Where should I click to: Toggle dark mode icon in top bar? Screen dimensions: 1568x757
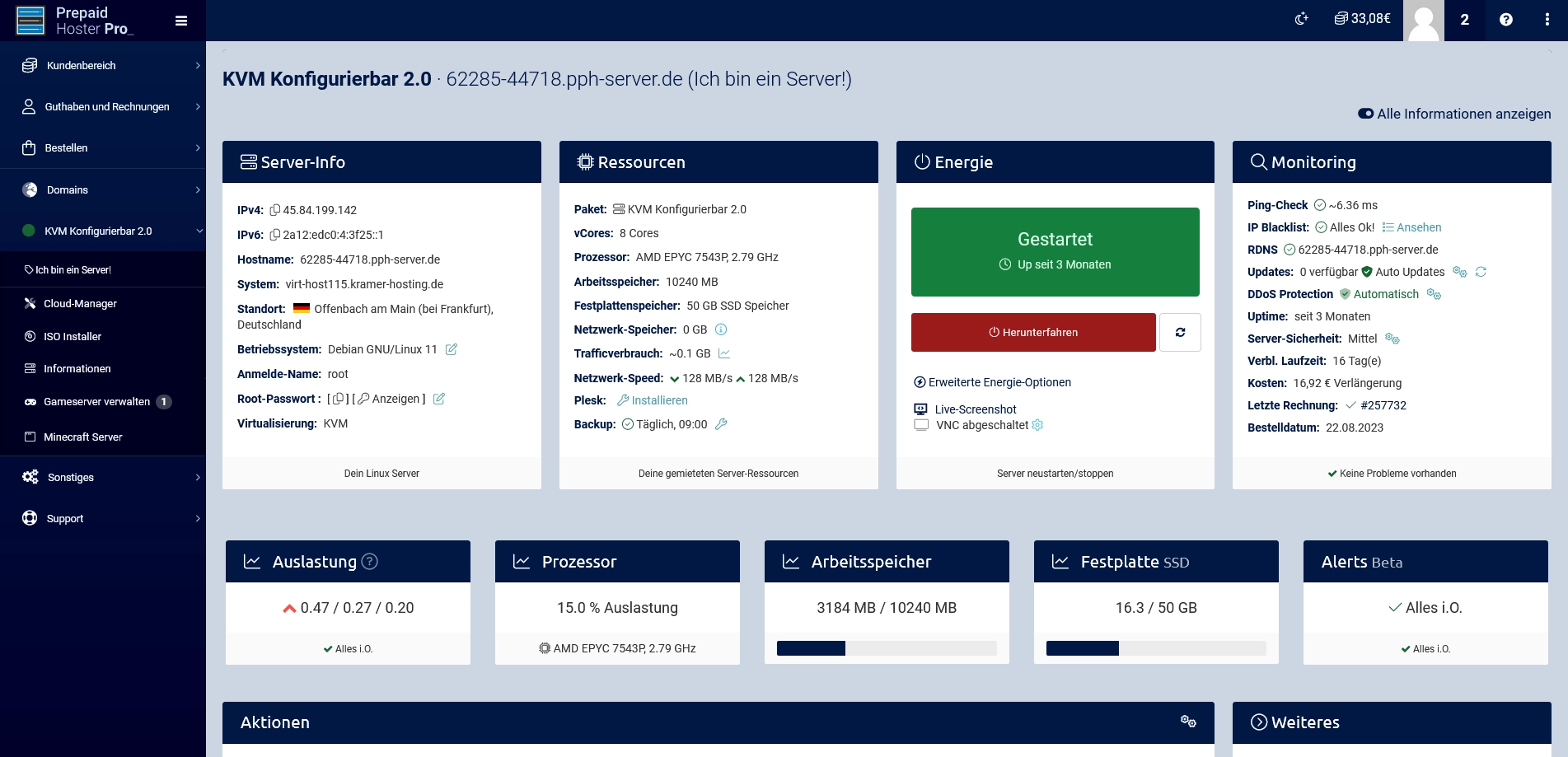(1302, 19)
